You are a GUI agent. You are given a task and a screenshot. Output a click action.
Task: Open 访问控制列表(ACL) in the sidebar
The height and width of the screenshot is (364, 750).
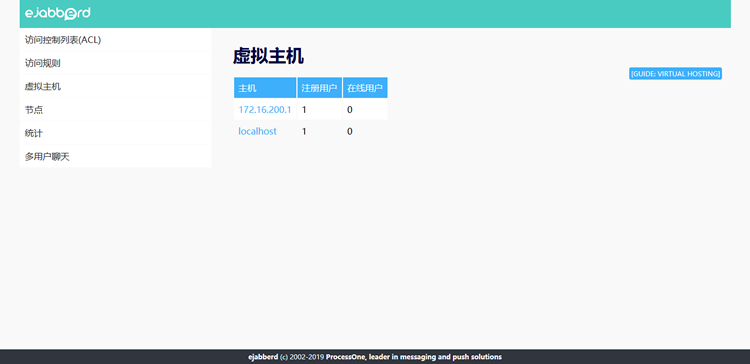(115, 40)
